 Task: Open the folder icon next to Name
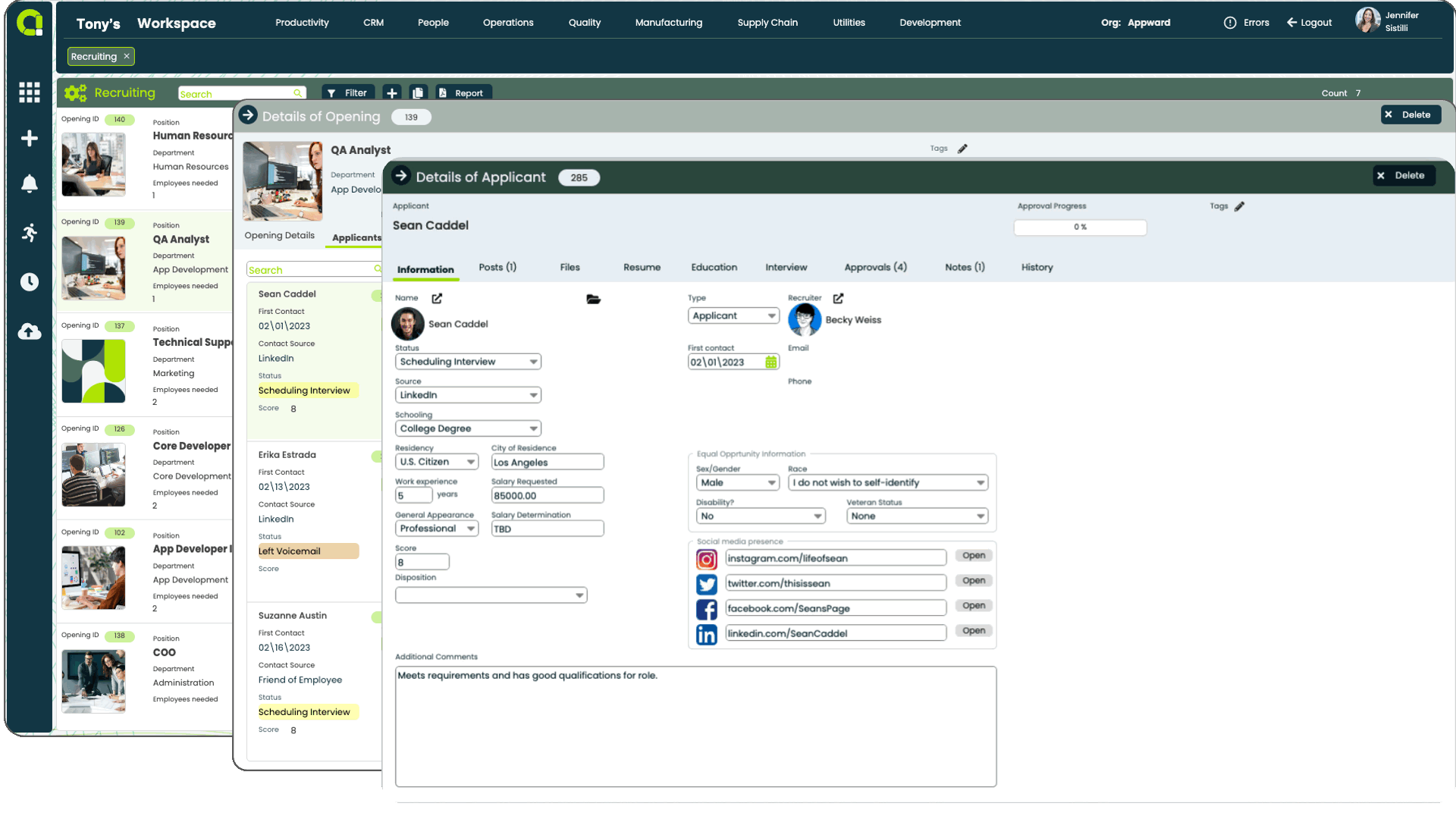[x=593, y=299]
